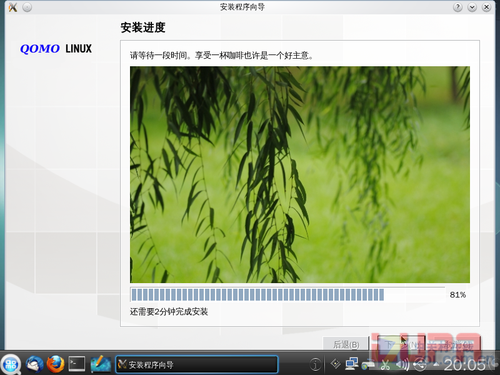Show the clock at 20:05
The height and width of the screenshot is (375, 500).
pos(464,365)
